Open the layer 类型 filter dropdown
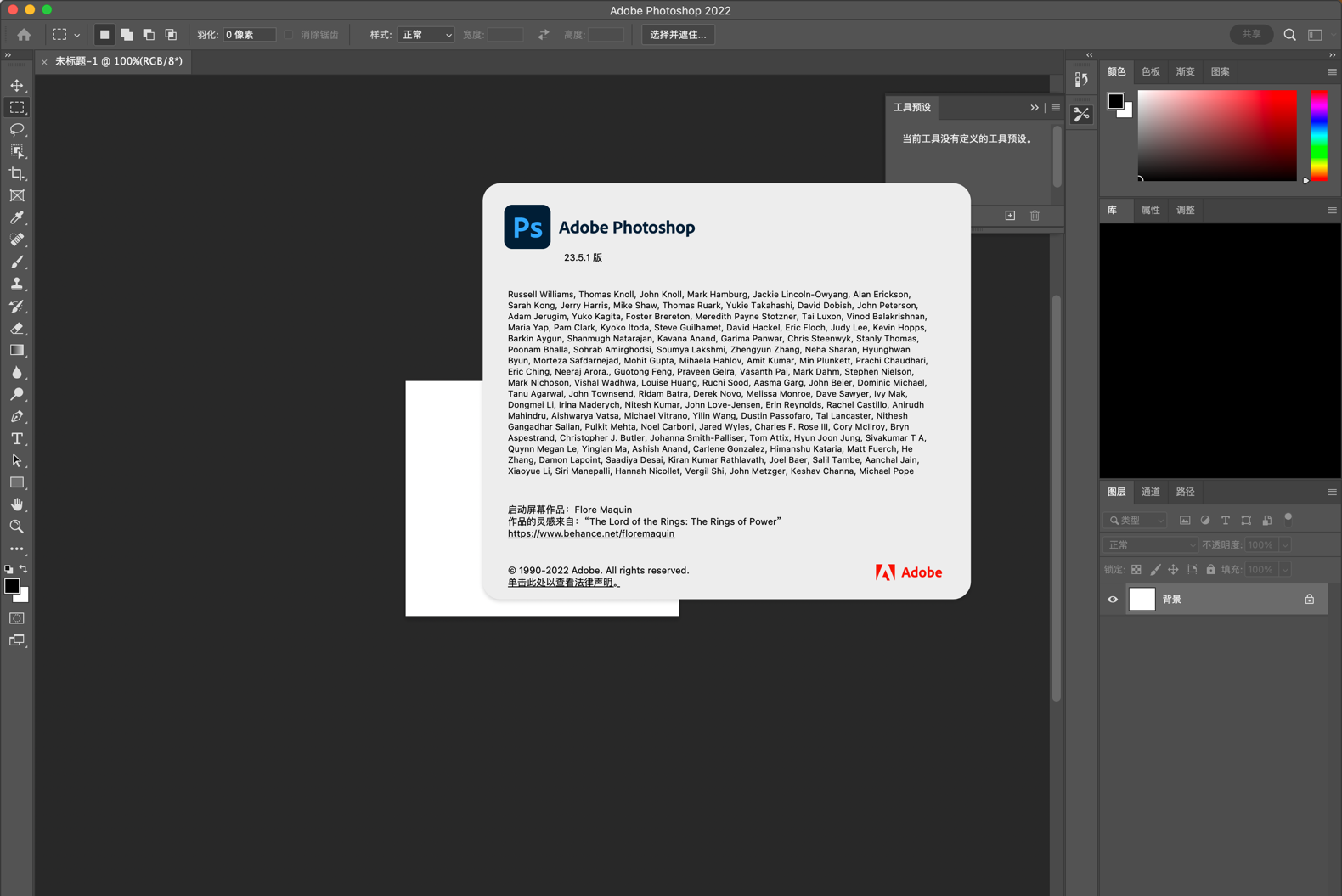This screenshot has height=896, width=1342. tap(1136, 521)
